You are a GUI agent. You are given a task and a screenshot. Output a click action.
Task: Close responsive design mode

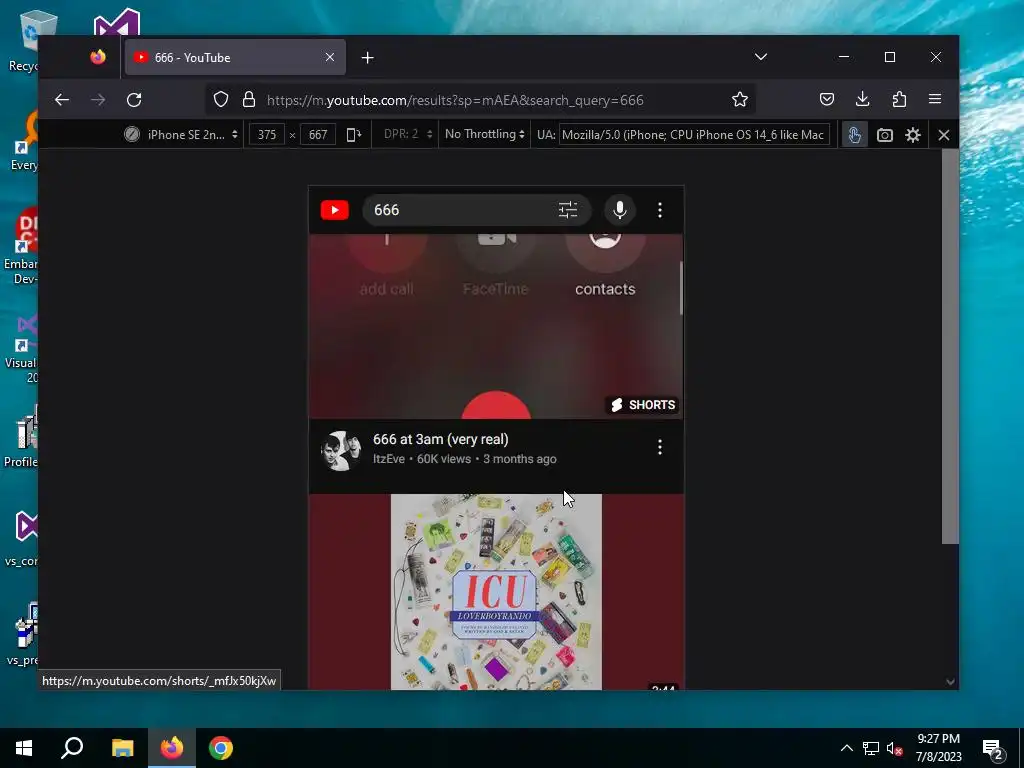944,135
